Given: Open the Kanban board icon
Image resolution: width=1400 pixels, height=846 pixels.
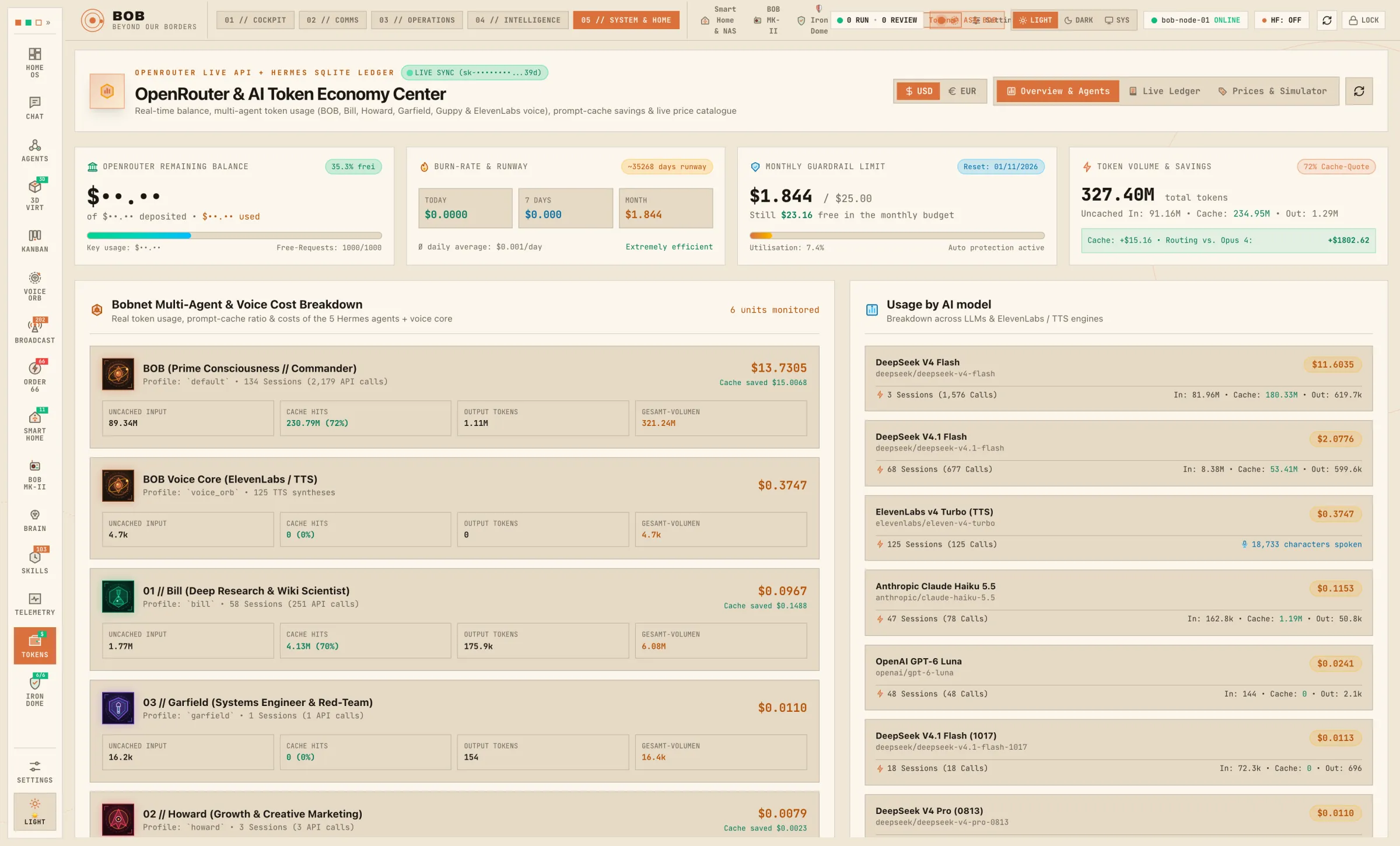Looking at the screenshot, I should tap(34, 240).
